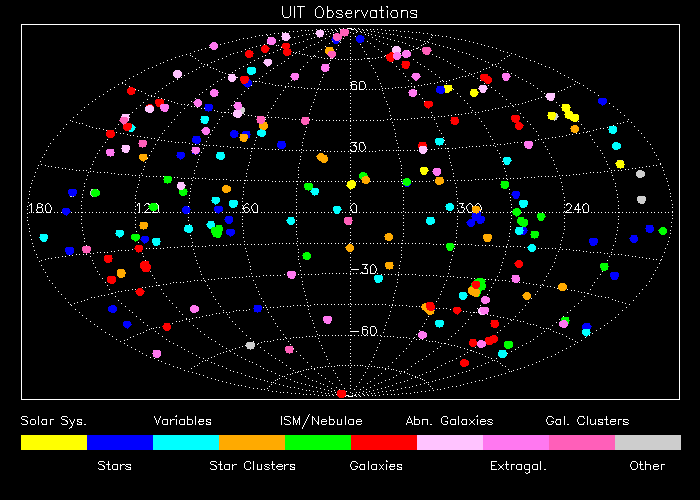Select the cyan Variables legend swatch
Screen dimensions: 700x500
186,442
